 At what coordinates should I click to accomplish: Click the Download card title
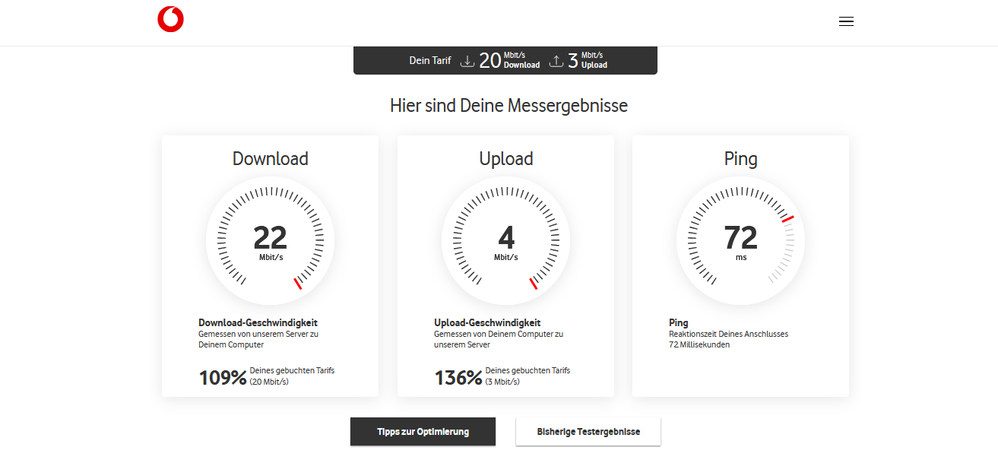point(271,158)
